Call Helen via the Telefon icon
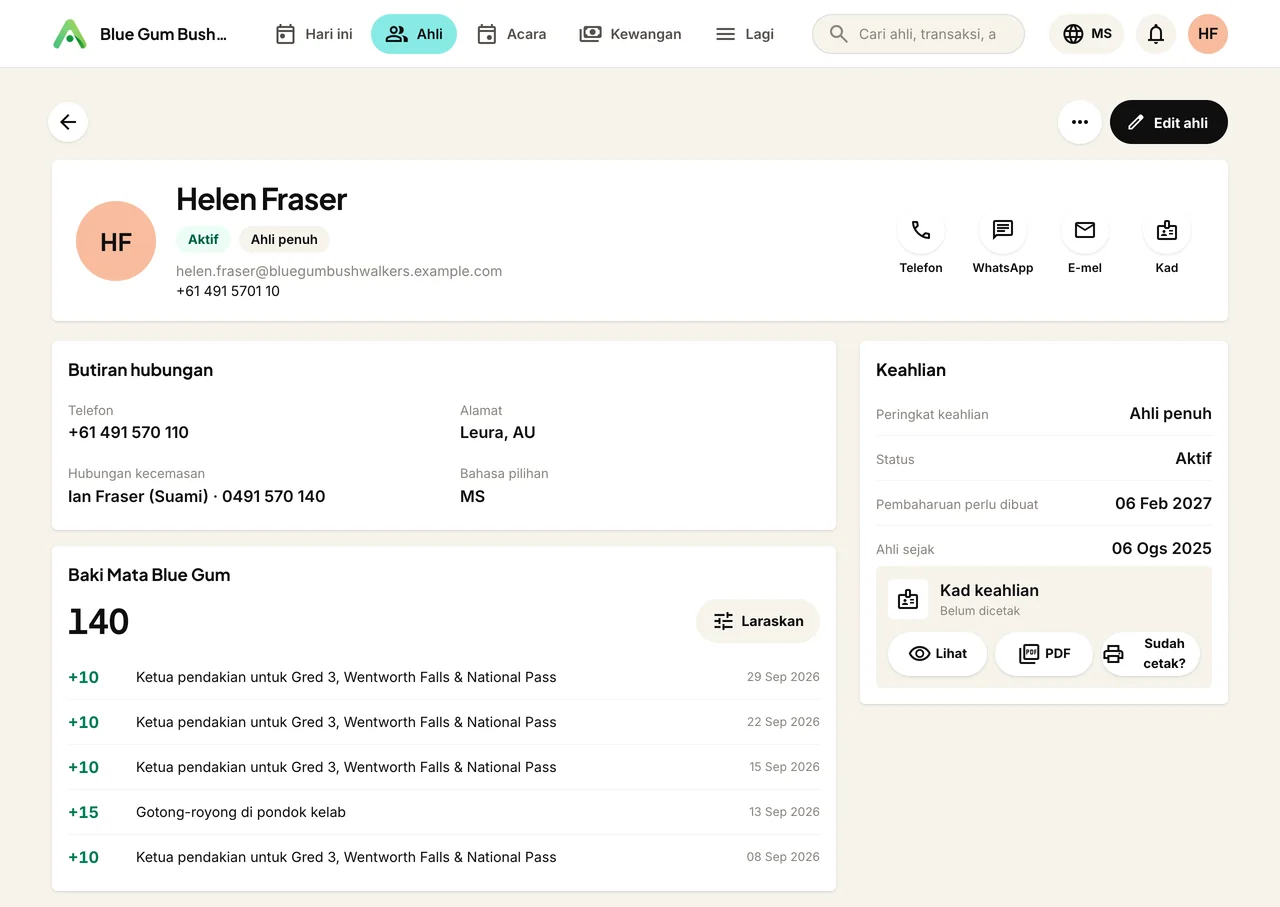This screenshot has width=1280, height=907. pos(921,231)
